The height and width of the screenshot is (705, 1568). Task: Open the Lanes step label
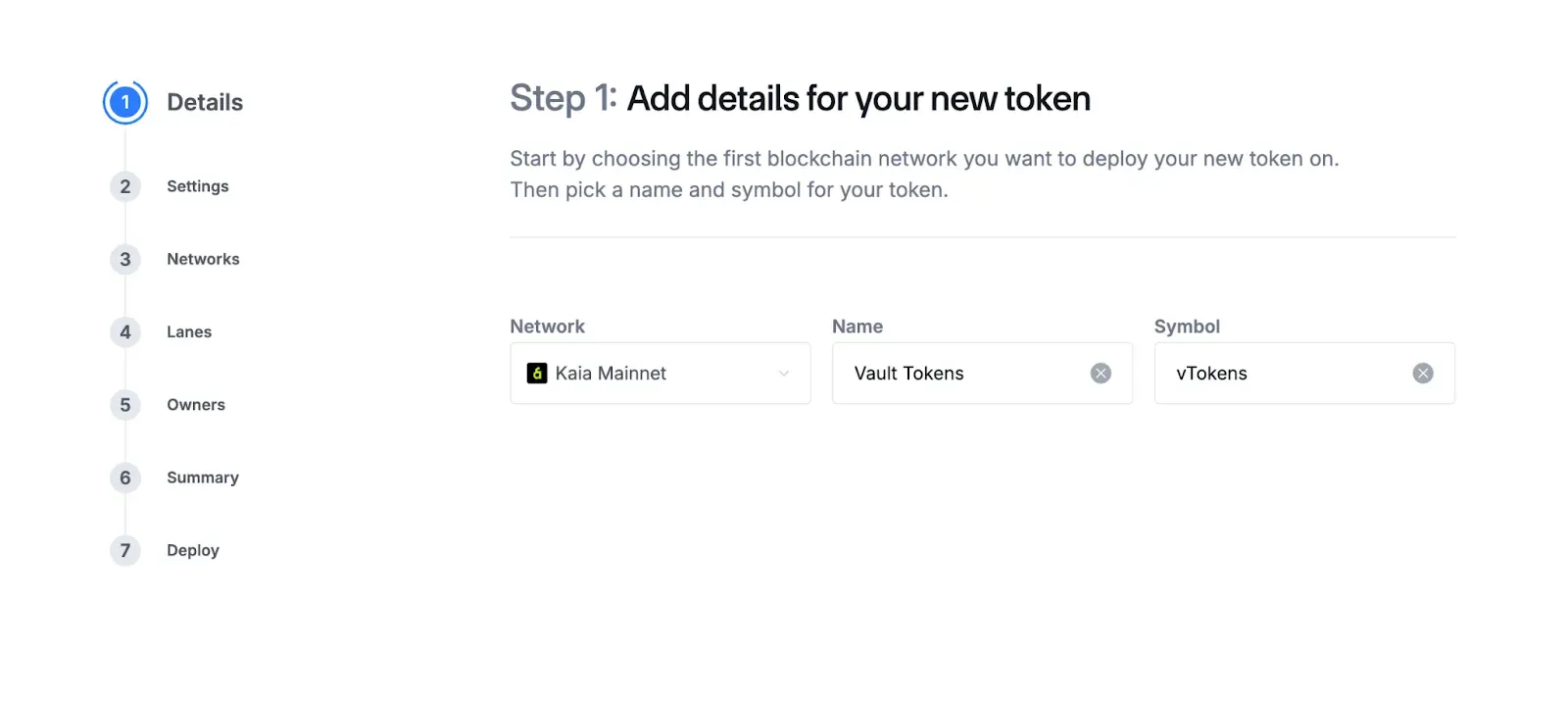189,331
